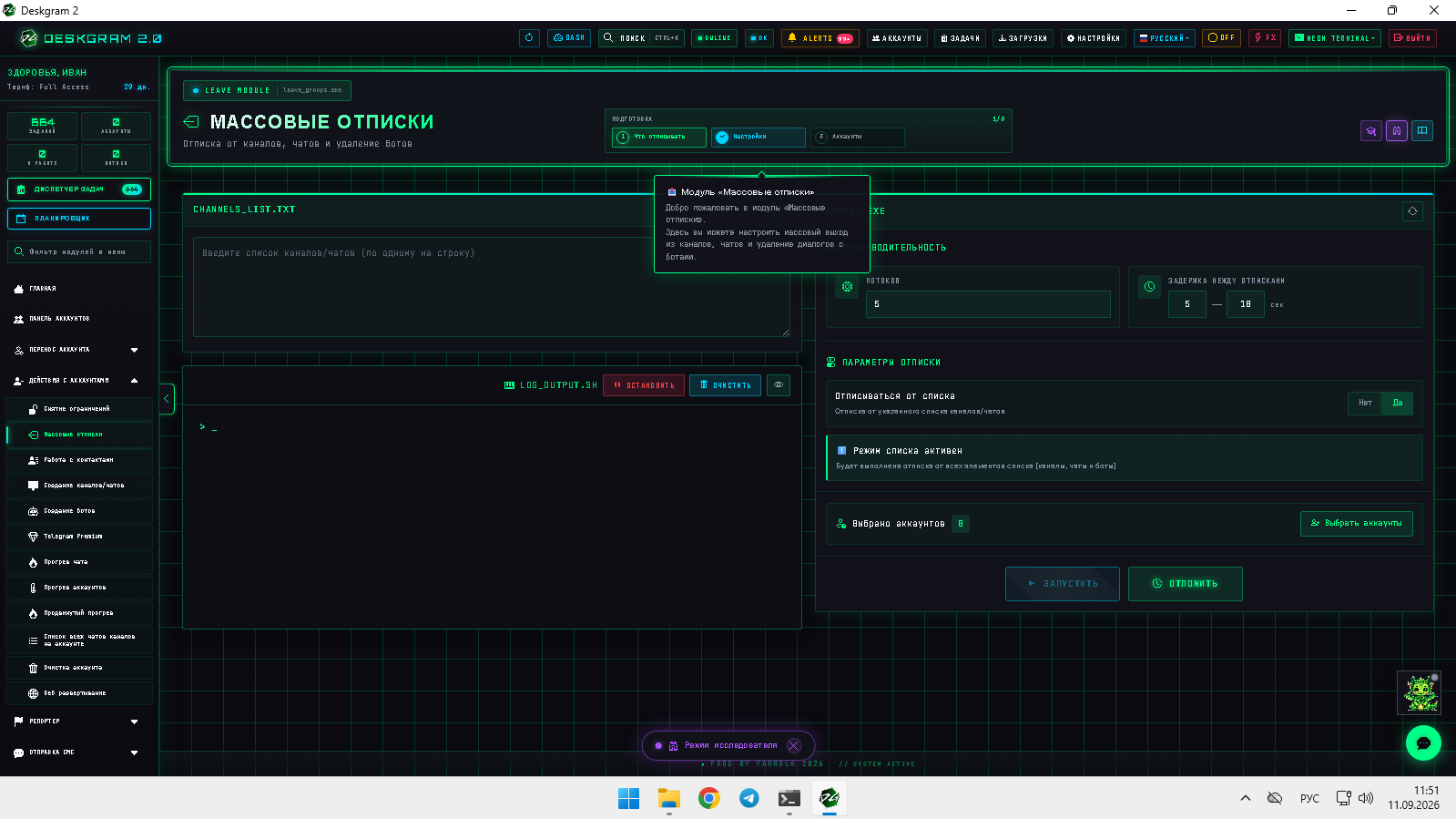Viewport: 1456px width, 819px height.
Task: Go to the Аккаунты step tab
Action: tap(857, 137)
